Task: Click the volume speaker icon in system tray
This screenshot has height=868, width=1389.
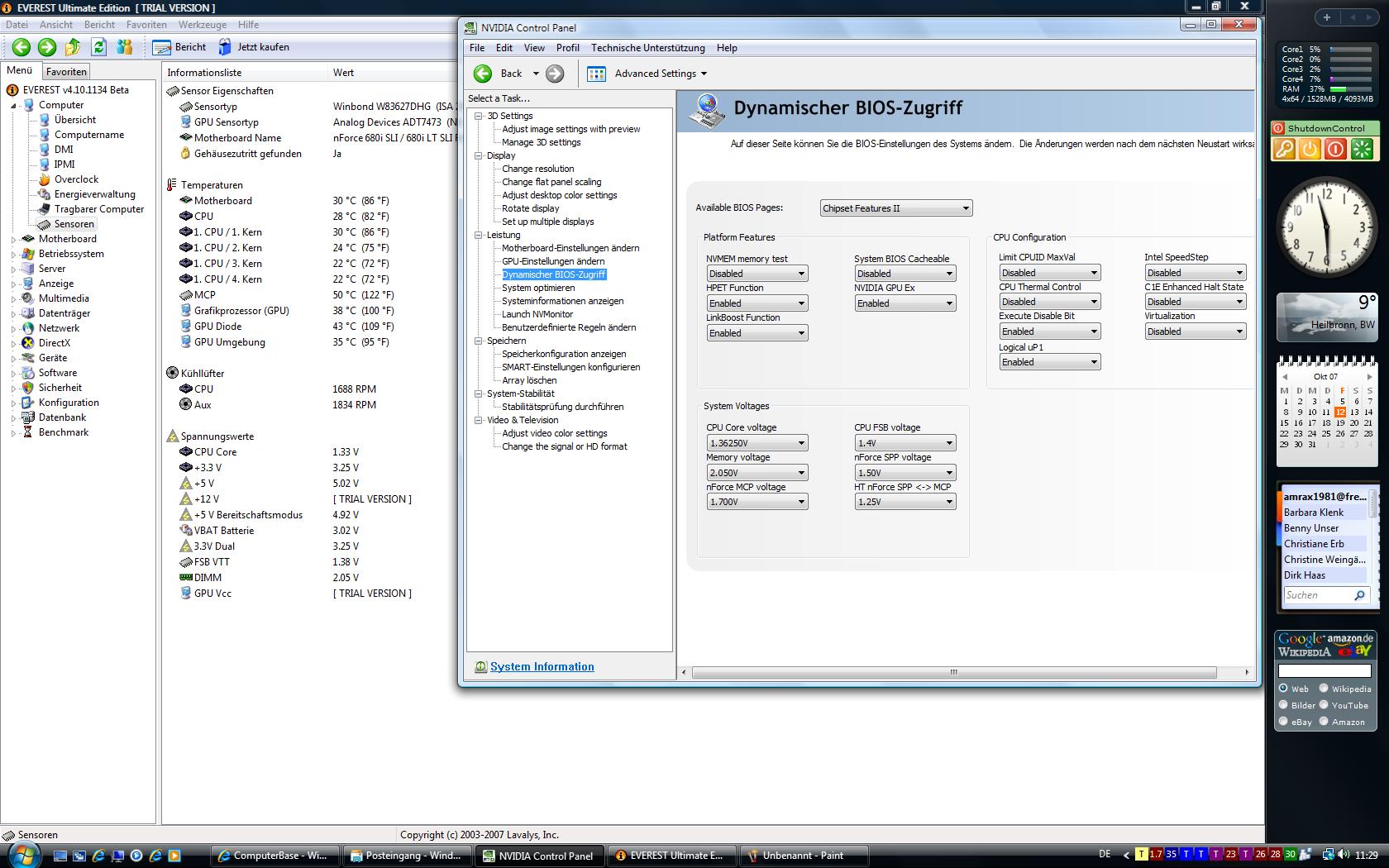Action: (x=1345, y=855)
